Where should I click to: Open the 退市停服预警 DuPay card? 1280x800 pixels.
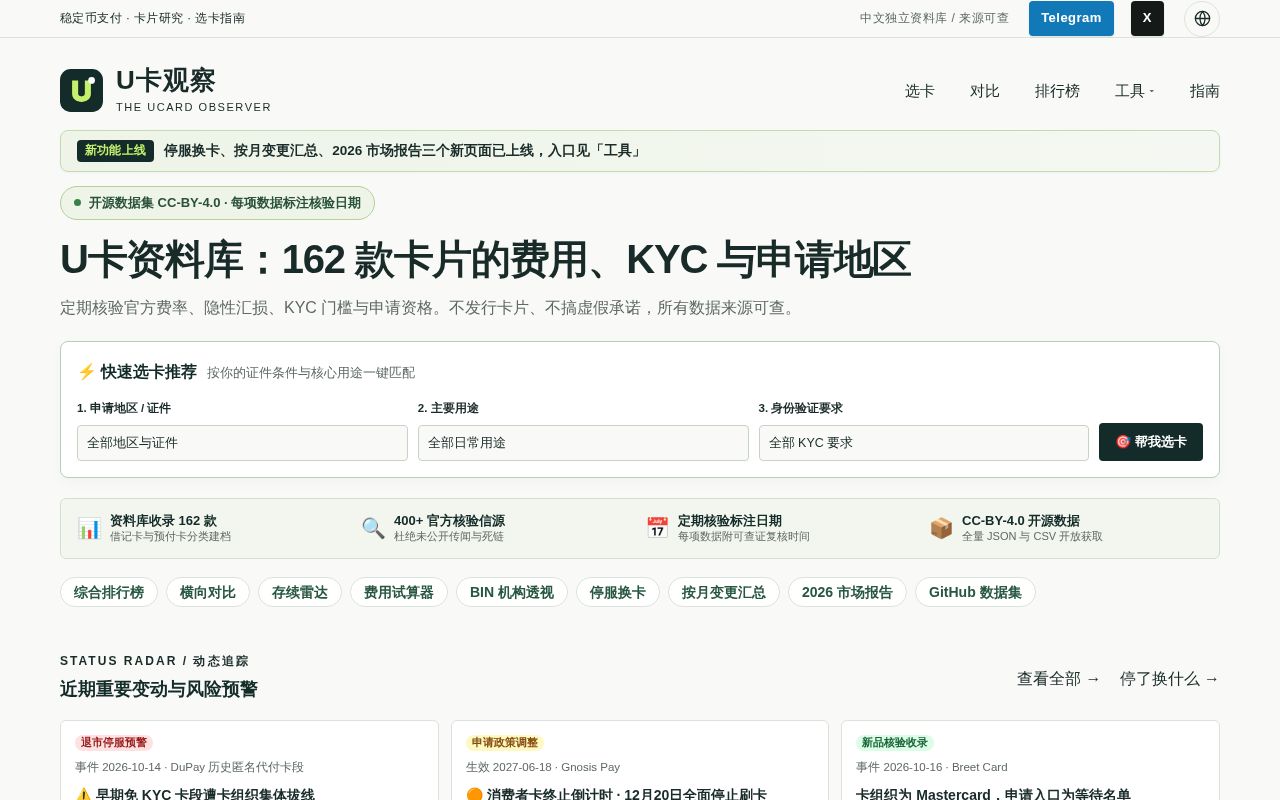pos(249,761)
